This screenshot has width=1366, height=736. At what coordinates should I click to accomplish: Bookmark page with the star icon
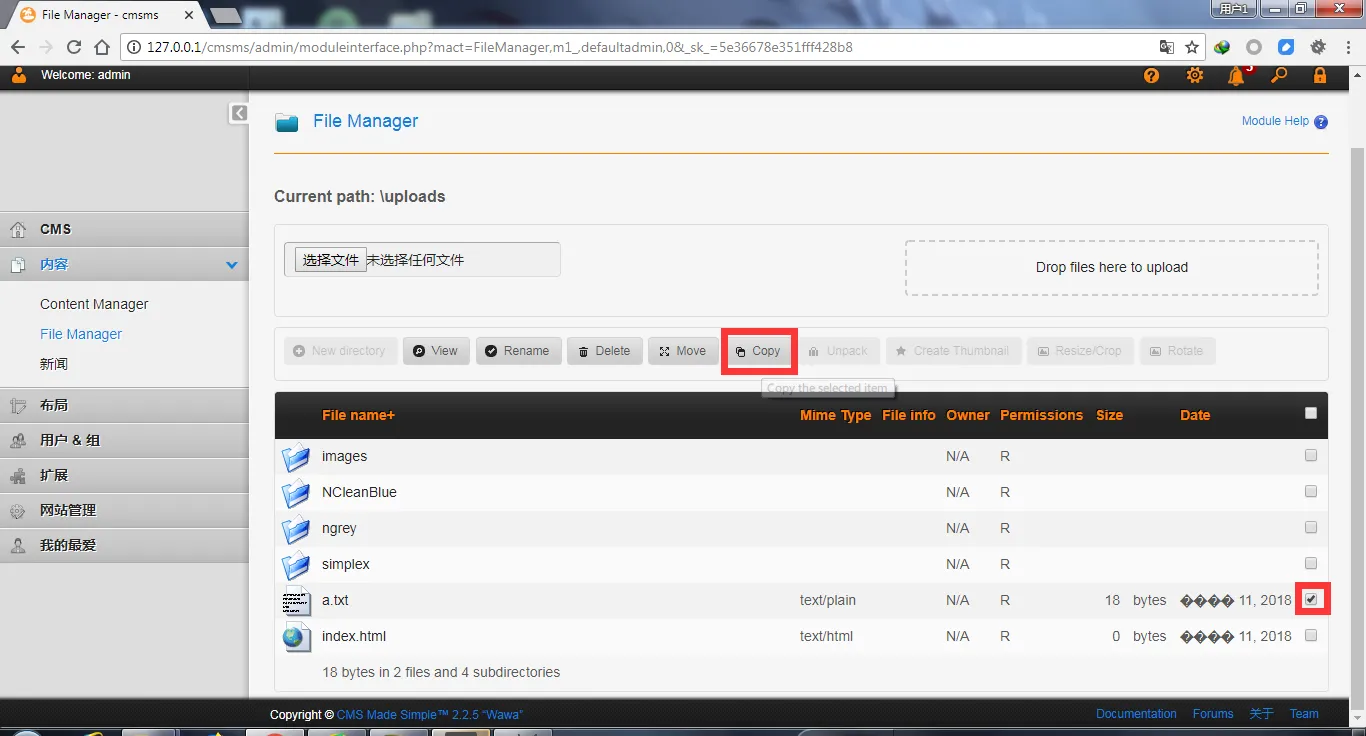[x=1192, y=47]
